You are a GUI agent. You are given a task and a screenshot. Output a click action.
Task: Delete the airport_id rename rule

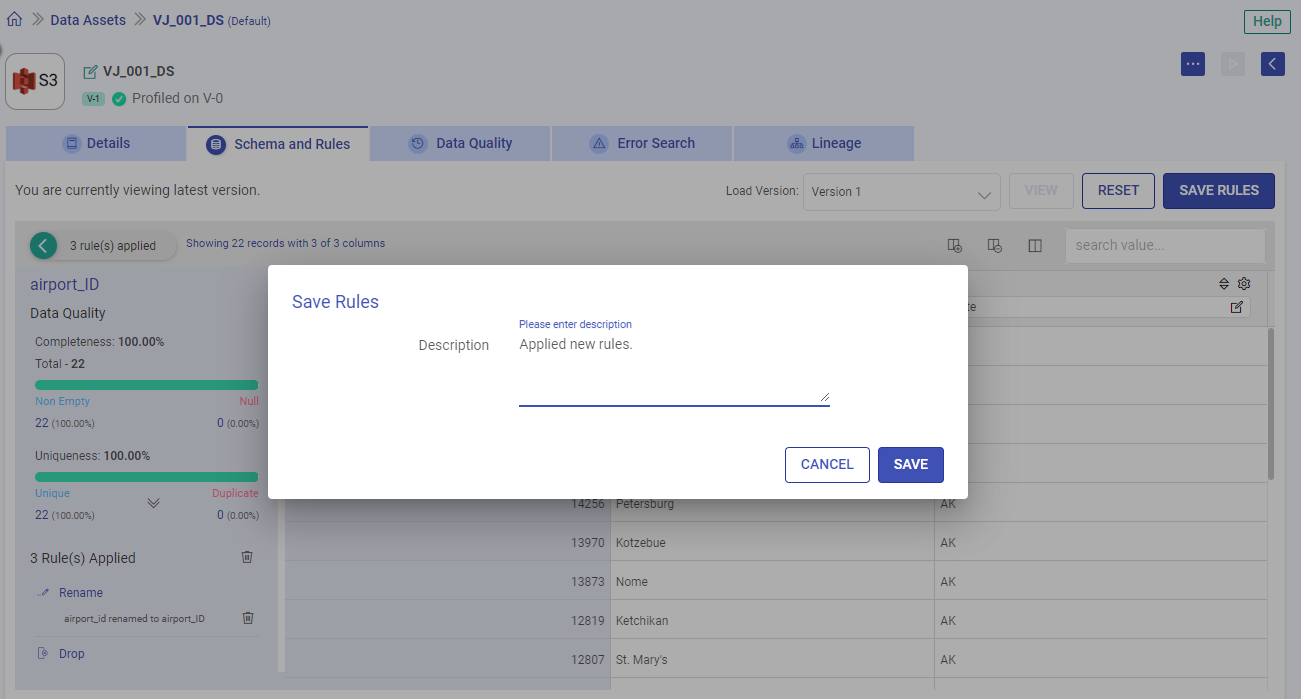248,618
